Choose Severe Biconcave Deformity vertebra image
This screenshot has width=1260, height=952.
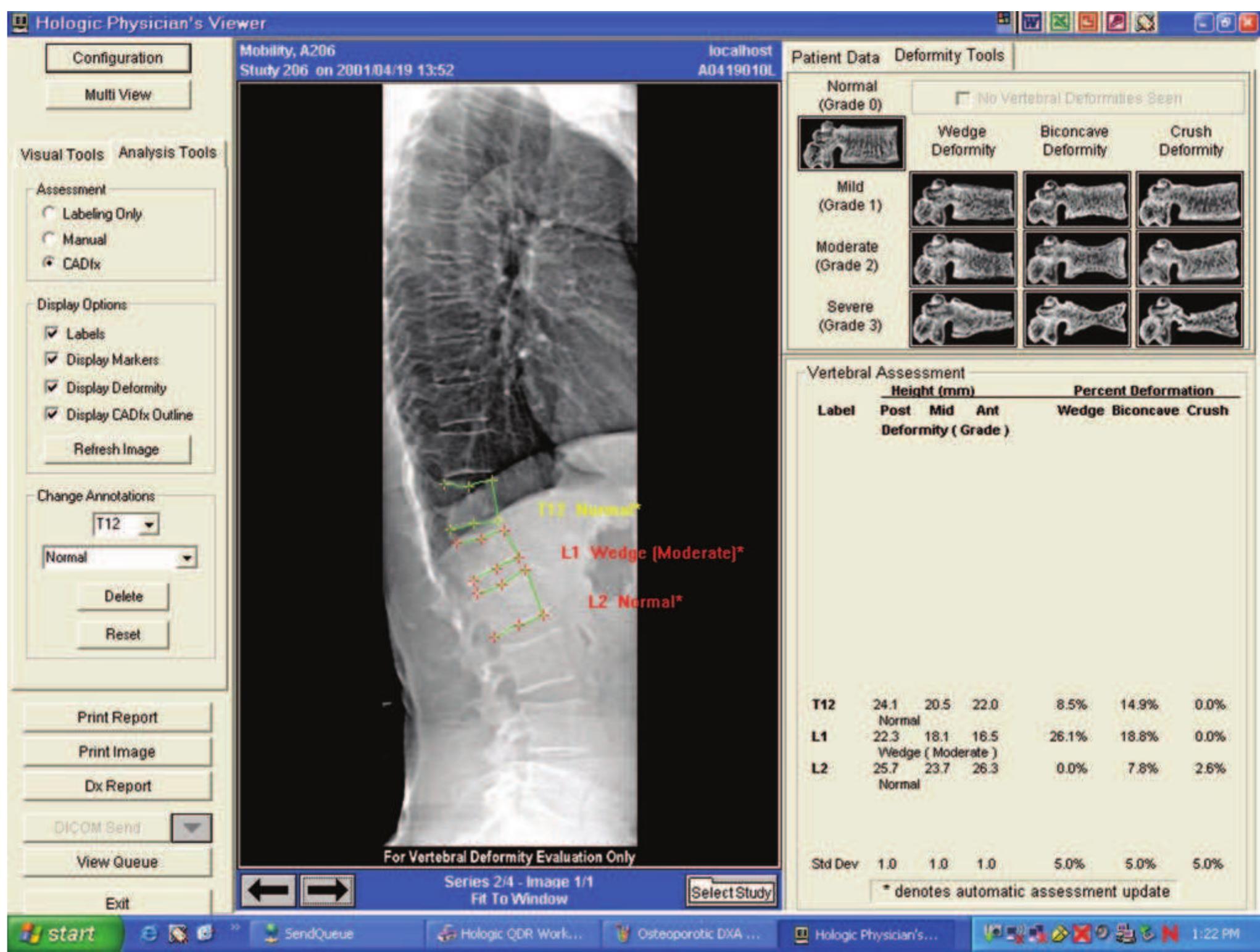tap(1077, 318)
